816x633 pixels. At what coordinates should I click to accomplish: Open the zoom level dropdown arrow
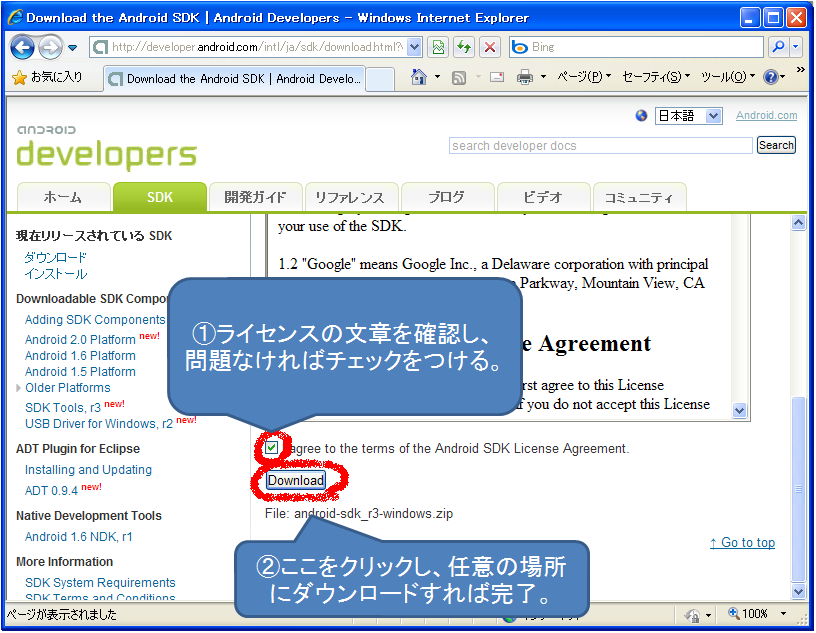point(783,614)
